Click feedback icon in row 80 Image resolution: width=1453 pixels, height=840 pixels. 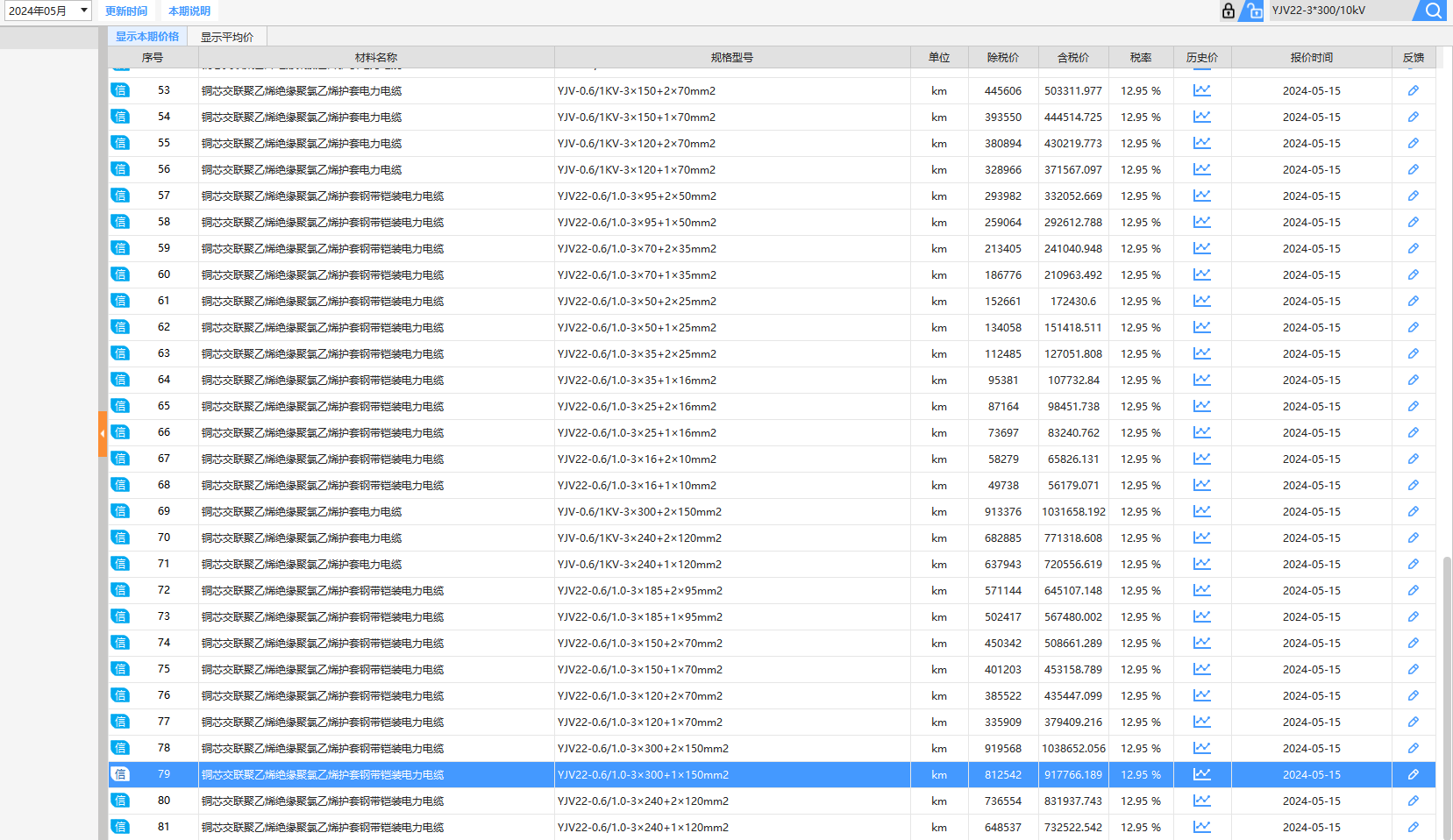[x=1414, y=801]
